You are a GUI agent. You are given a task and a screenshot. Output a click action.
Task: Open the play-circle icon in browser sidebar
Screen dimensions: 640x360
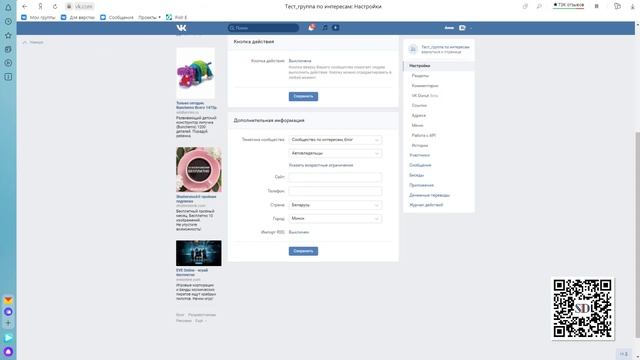click(x=8, y=63)
